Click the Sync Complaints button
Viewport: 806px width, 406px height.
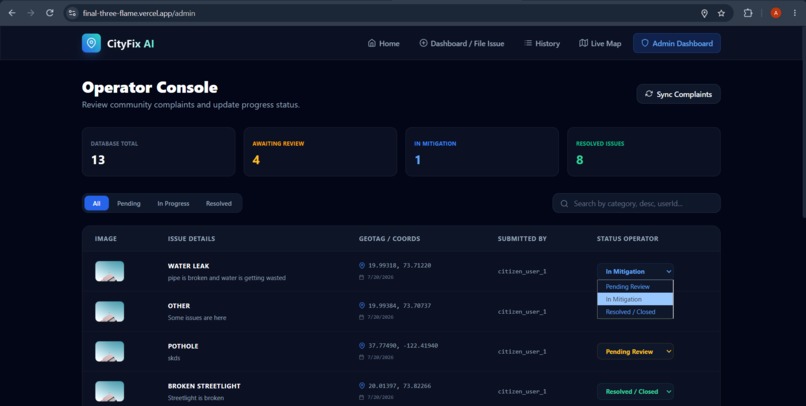(x=679, y=94)
